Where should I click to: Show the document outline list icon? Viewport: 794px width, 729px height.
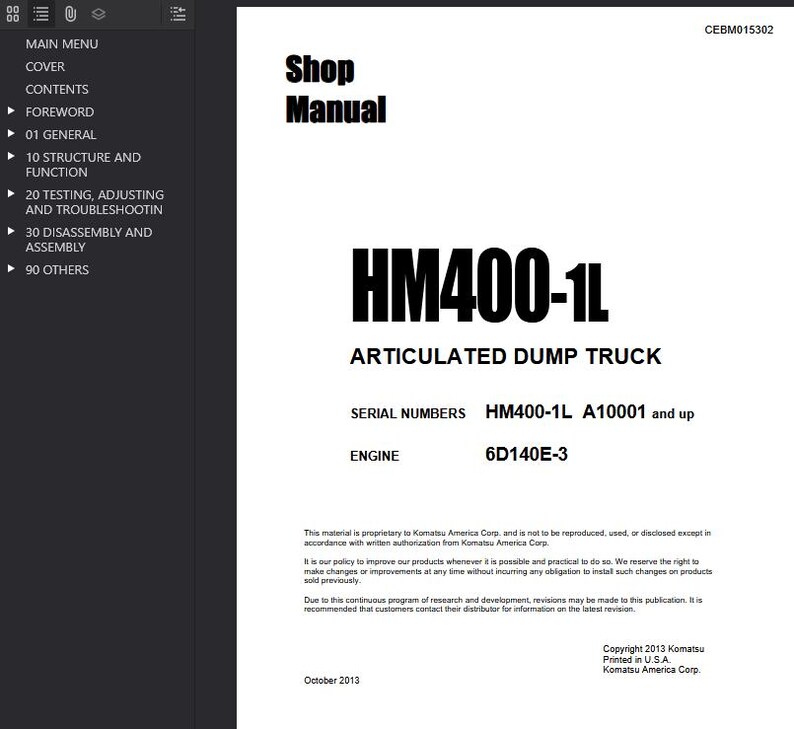click(x=41, y=14)
